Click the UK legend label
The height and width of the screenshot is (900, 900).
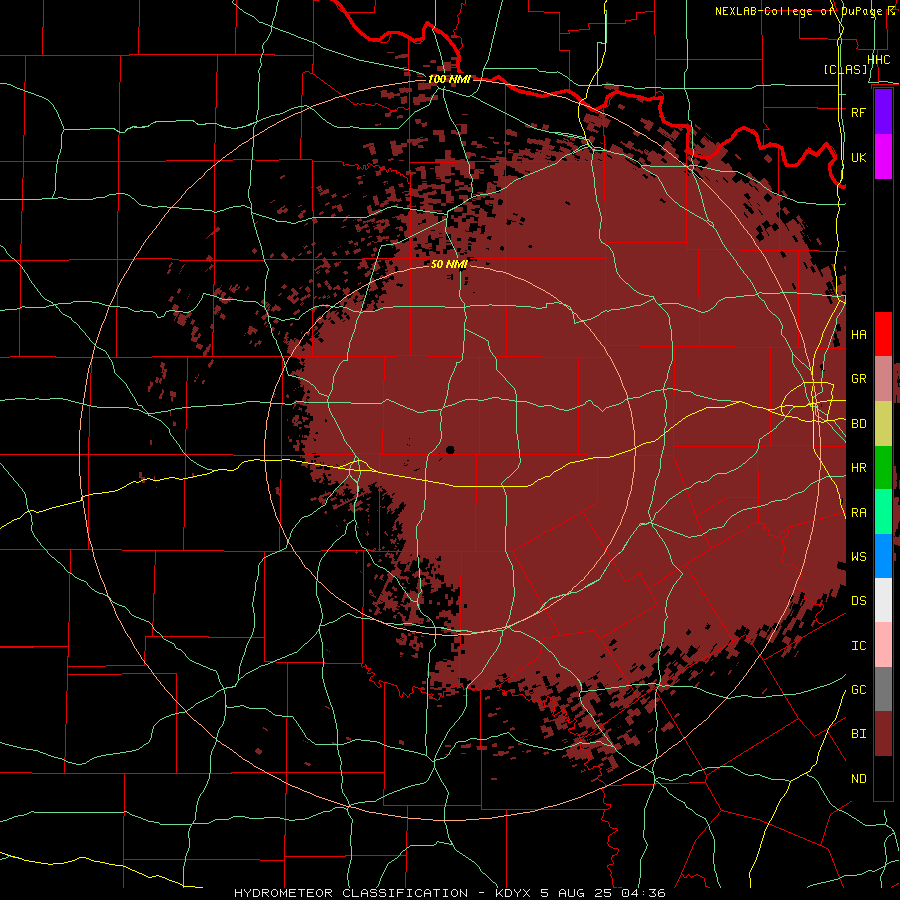tap(858, 157)
